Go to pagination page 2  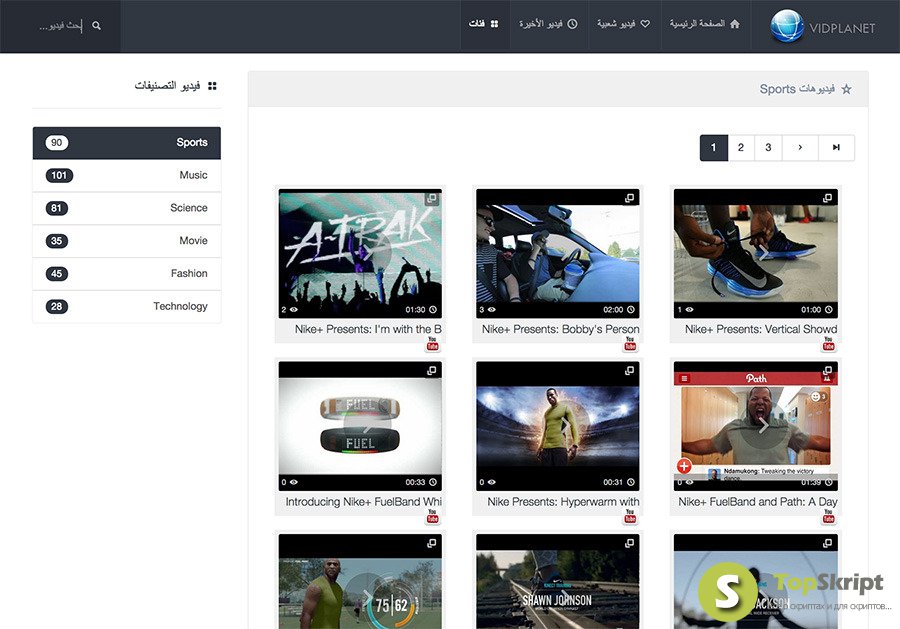pyautogui.click(x=741, y=148)
